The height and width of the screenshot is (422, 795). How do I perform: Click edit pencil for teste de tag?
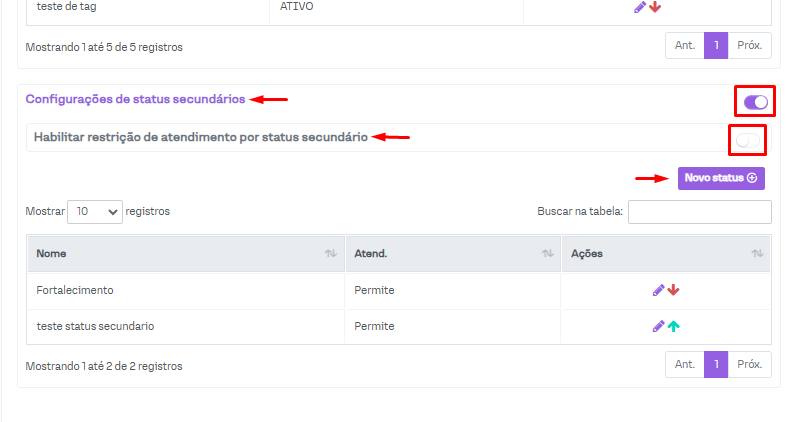(640, 7)
